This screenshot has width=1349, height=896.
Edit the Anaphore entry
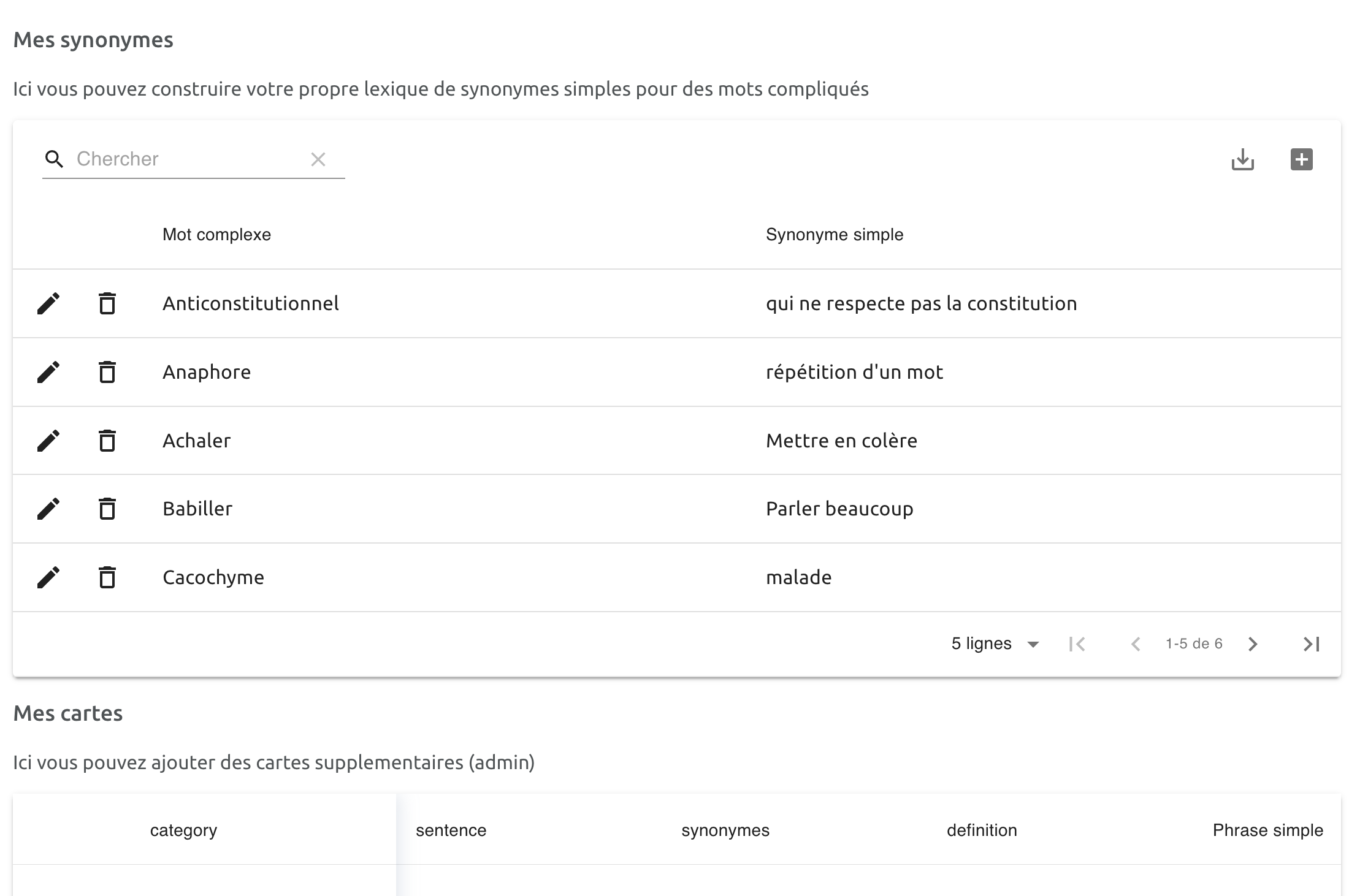pyautogui.click(x=48, y=372)
